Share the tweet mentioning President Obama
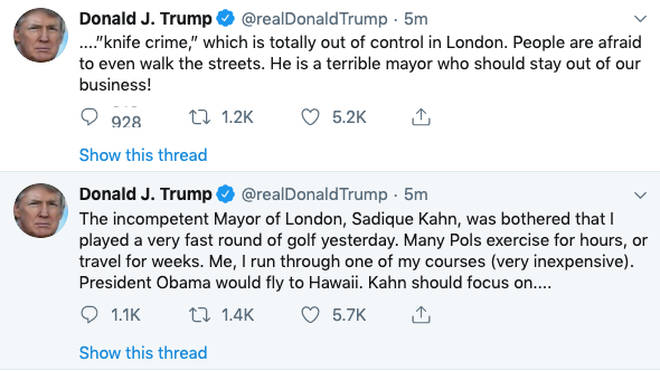The image size is (660, 371). point(421,315)
